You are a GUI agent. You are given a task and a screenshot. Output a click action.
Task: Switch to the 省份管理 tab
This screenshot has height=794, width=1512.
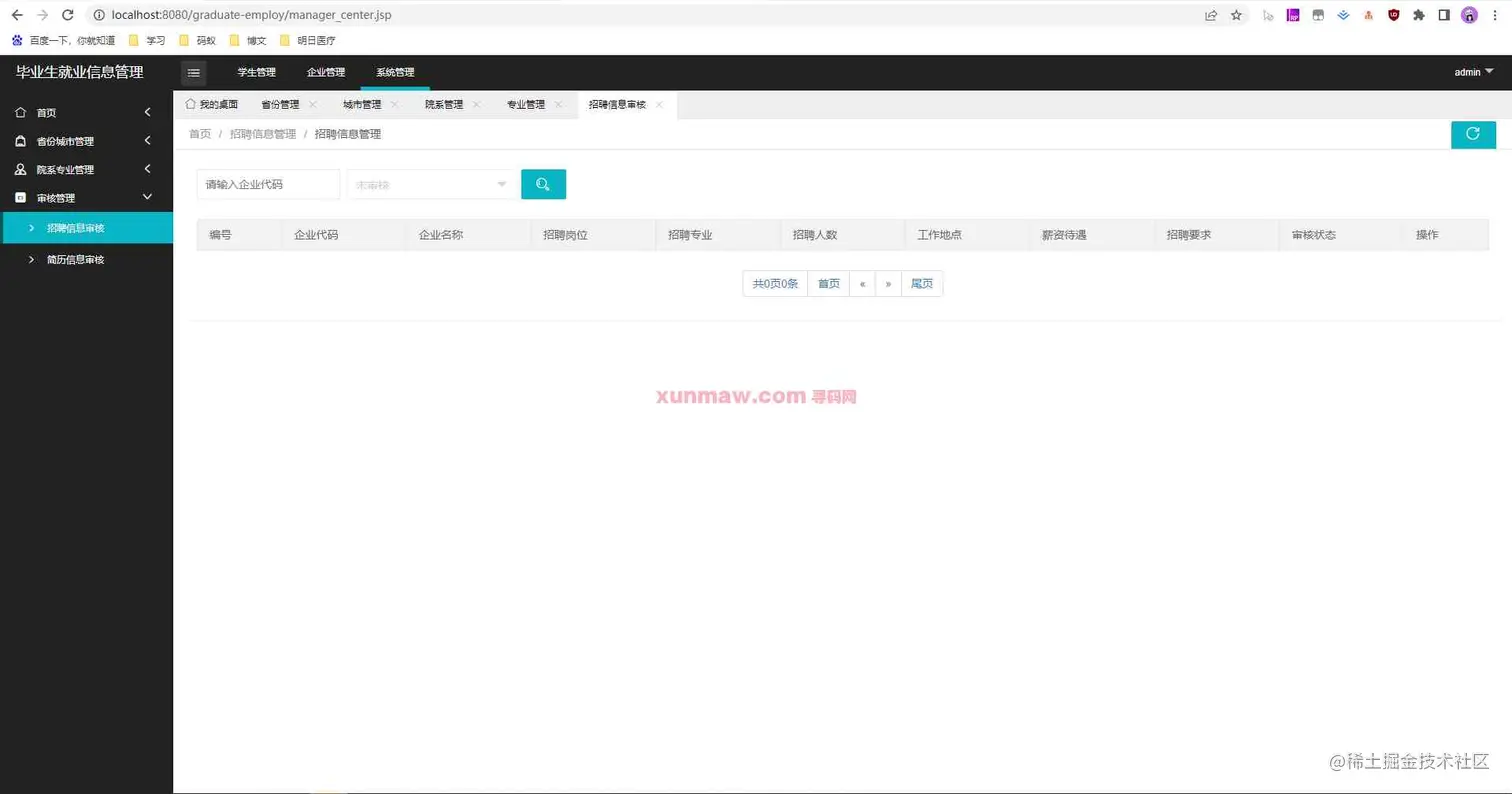280,104
